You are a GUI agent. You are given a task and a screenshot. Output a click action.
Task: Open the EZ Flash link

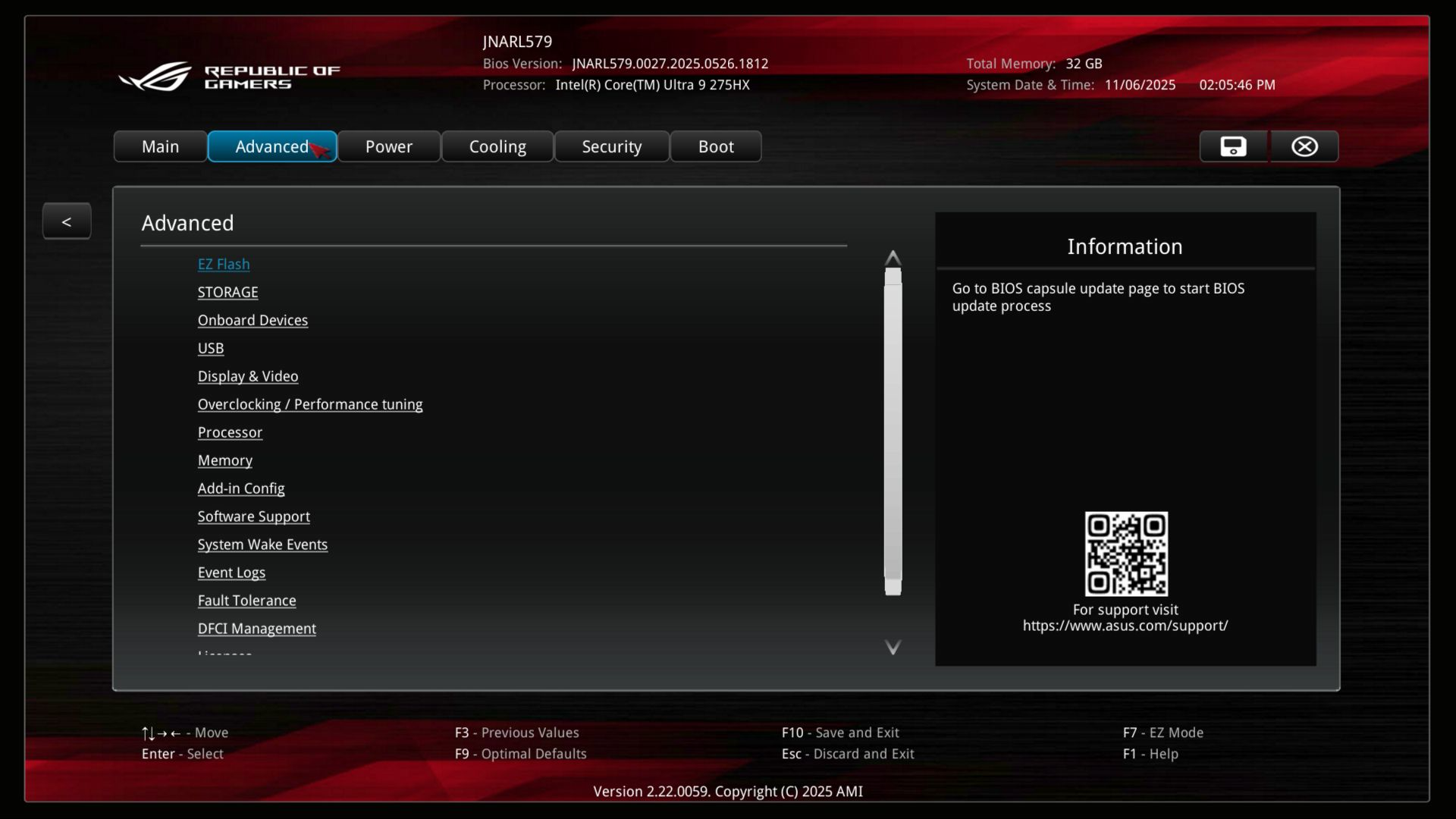223,264
